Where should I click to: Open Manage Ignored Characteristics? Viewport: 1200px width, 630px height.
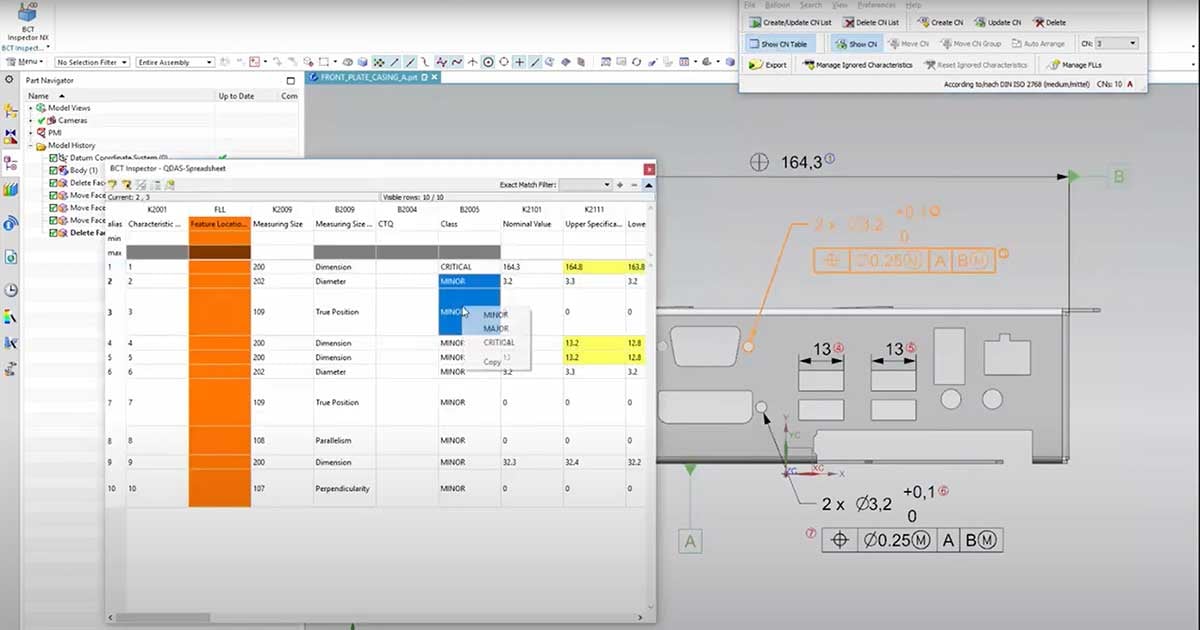[857, 65]
